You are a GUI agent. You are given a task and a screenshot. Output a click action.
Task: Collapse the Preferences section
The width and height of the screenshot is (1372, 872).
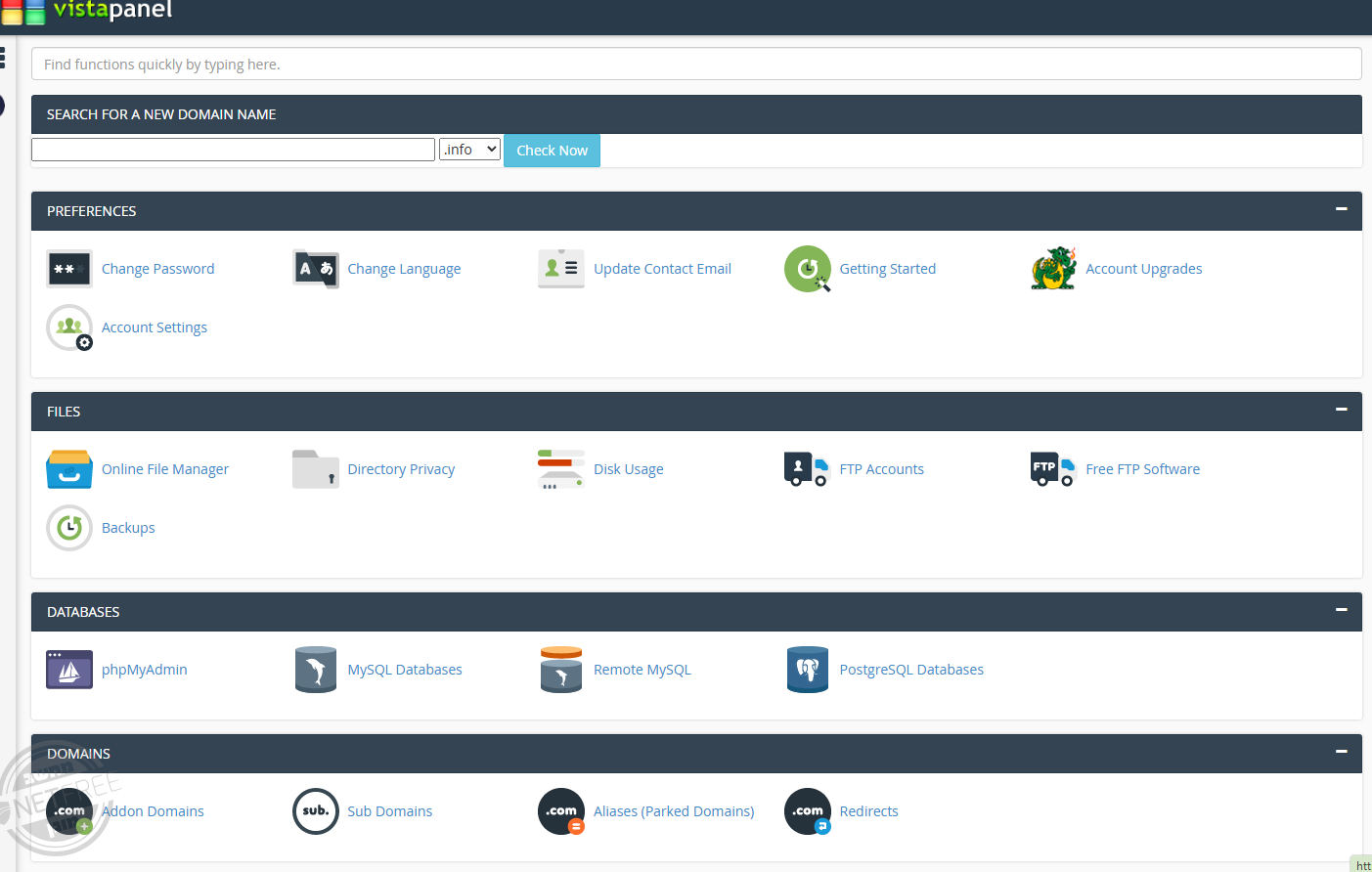1341,209
